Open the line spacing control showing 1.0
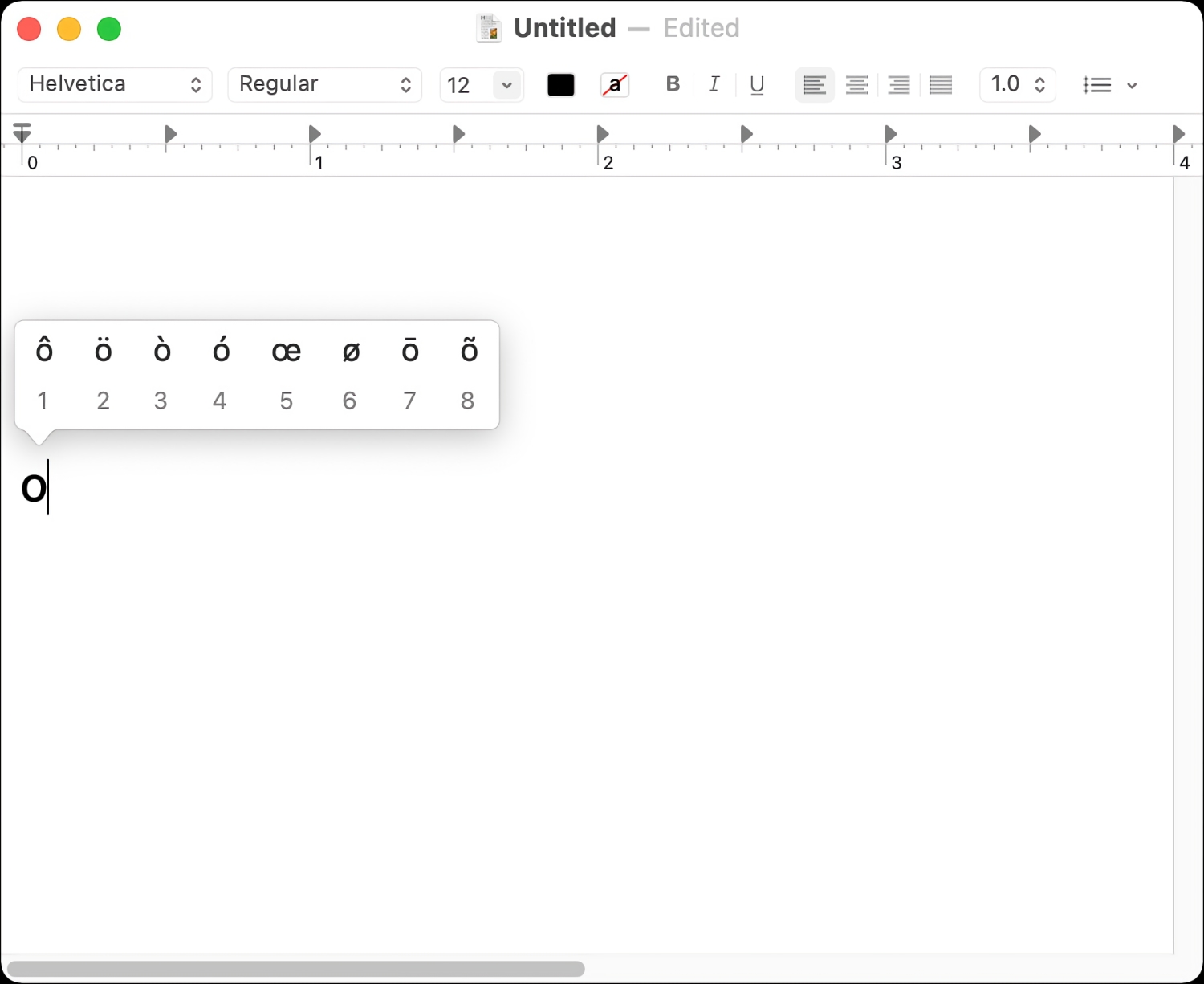The width and height of the screenshot is (1204, 984). pos(1016,84)
